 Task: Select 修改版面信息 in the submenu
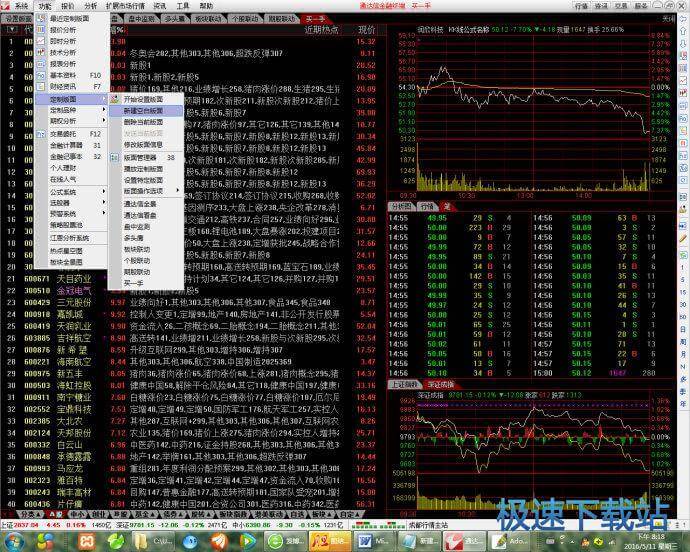(x=143, y=145)
